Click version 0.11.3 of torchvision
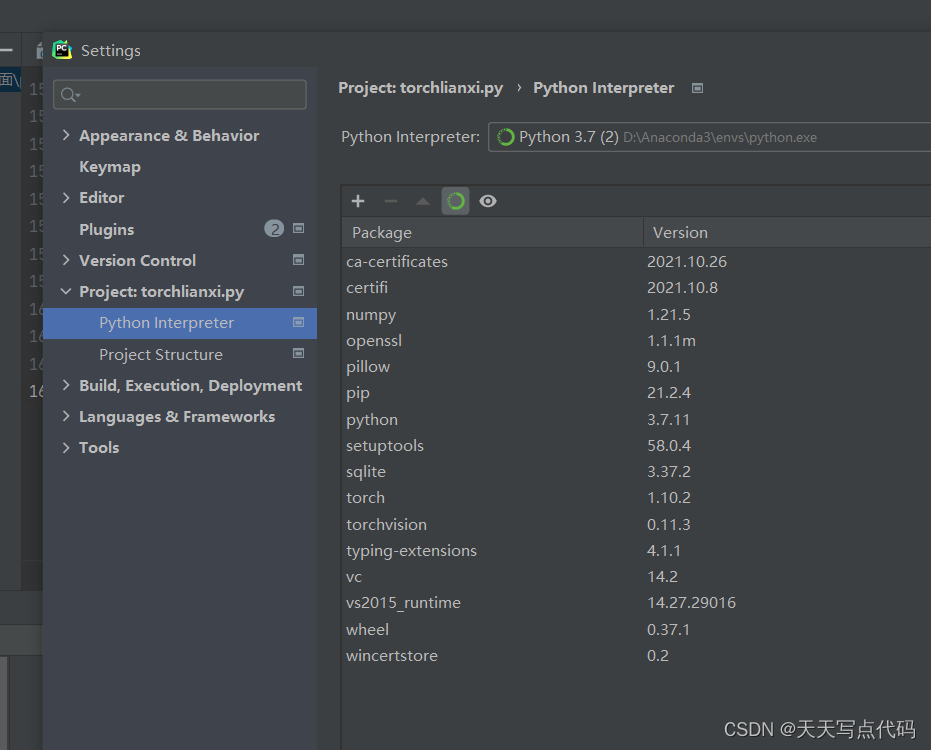Screen dimensions: 931x750 (669, 524)
